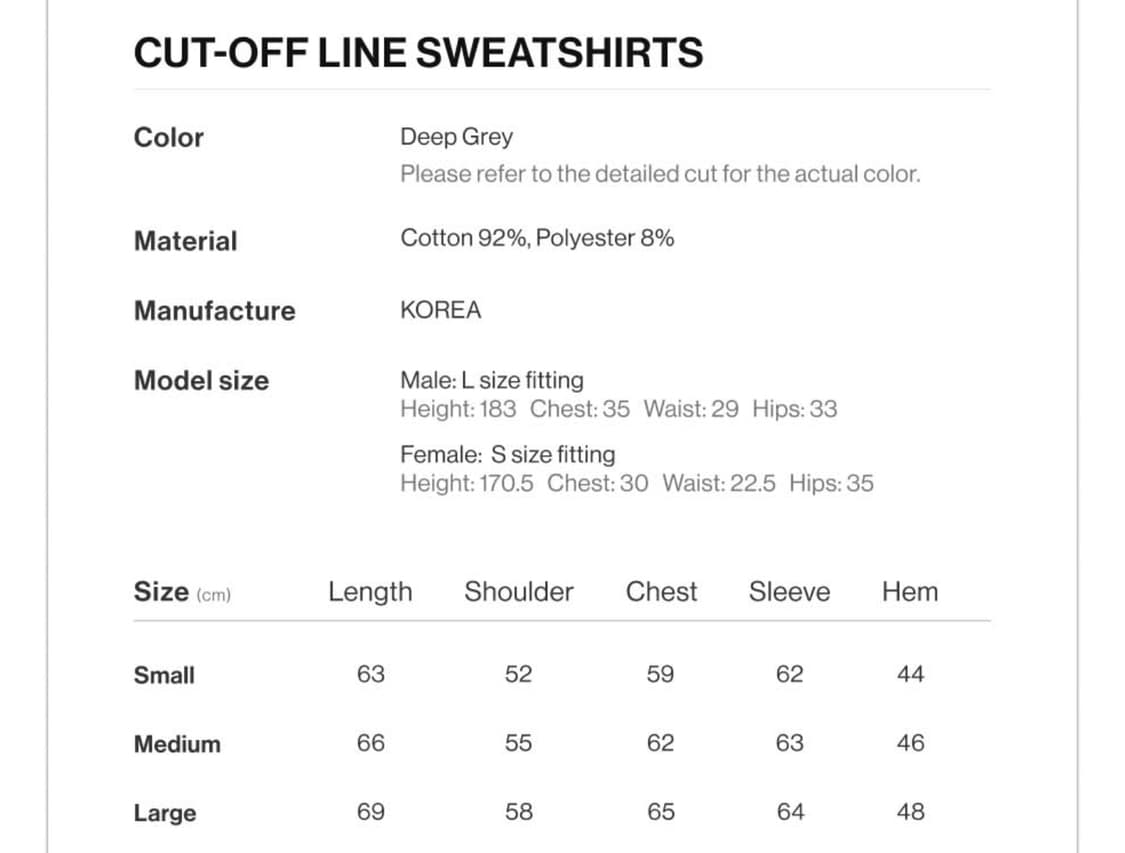The image size is (1125, 853).
Task: Click the KOREA manufacture value
Action: (440, 310)
